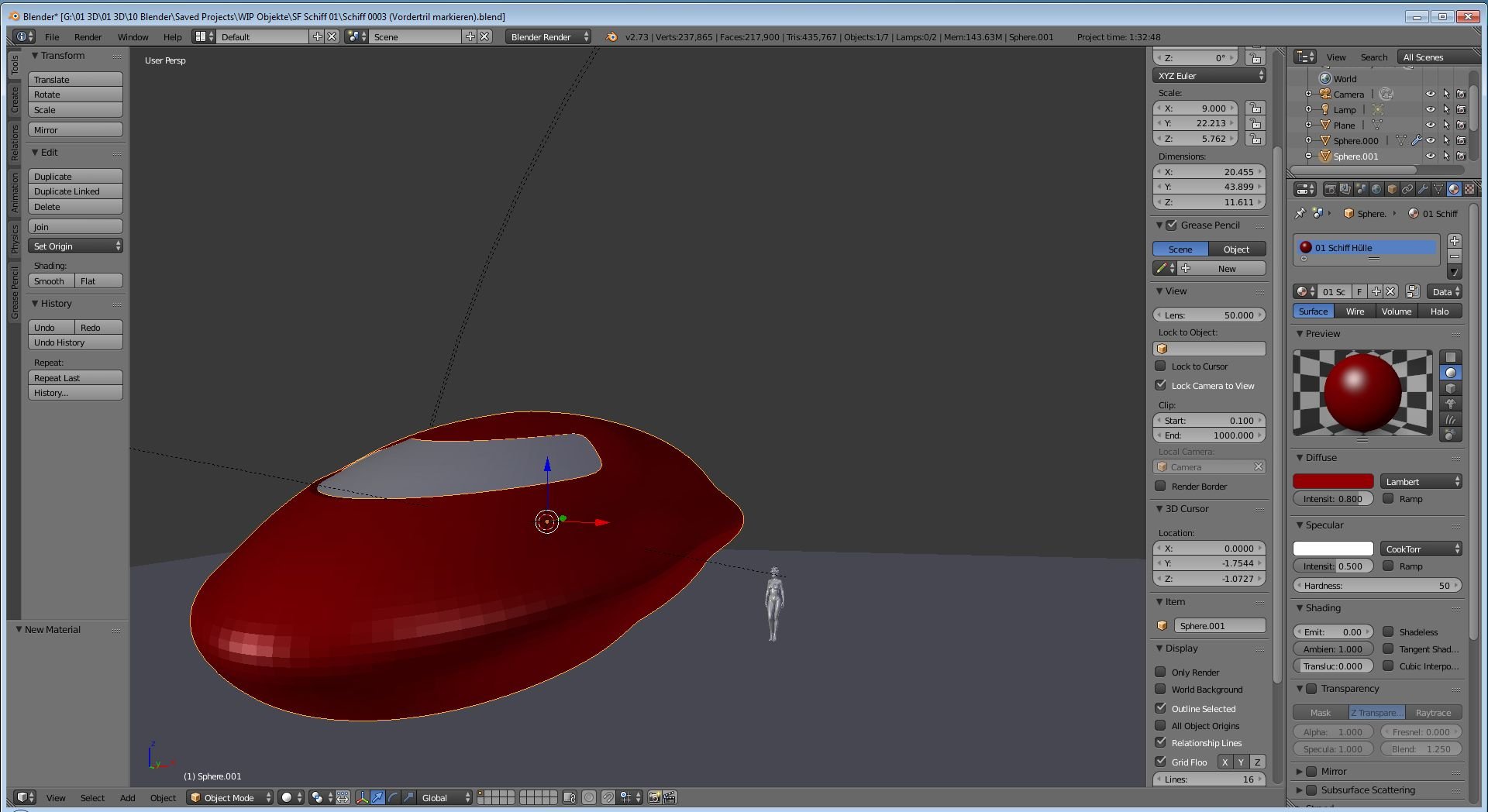The height and width of the screenshot is (812, 1488).
Task: Open the Lambert diffuse shader dropdown
Action: [1421, 482]
